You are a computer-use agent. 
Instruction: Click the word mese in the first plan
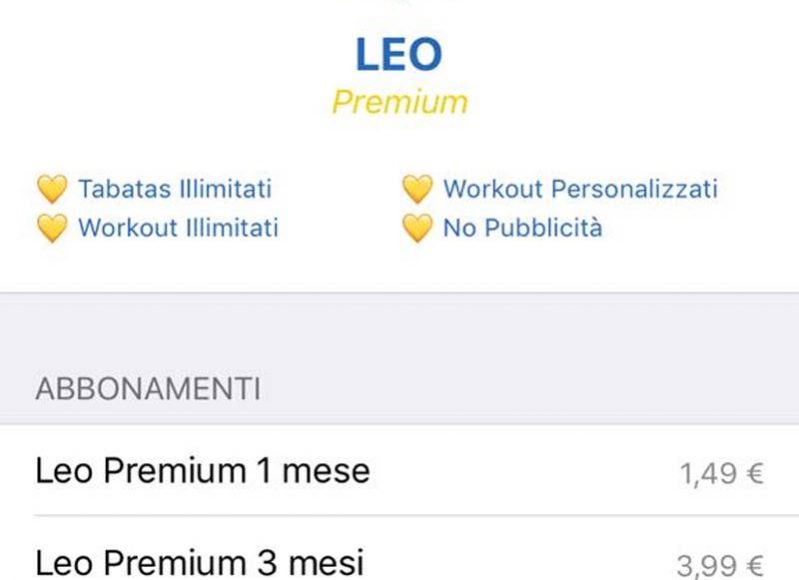(326, 470)
